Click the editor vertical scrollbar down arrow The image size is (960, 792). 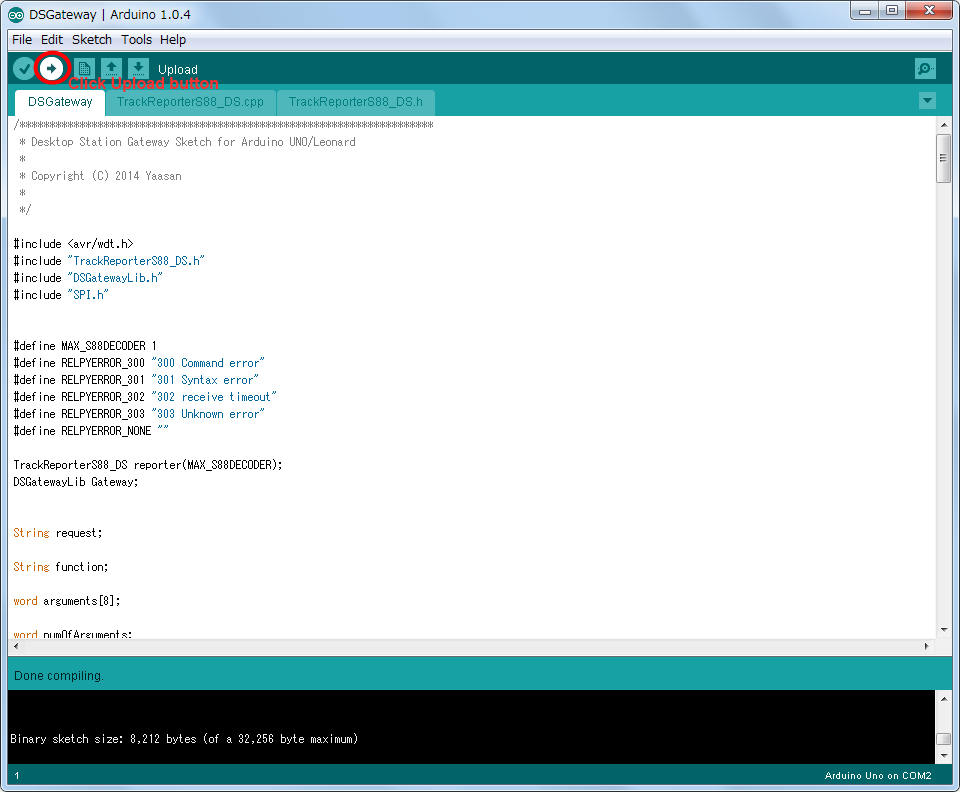click(x=944, y=630)
